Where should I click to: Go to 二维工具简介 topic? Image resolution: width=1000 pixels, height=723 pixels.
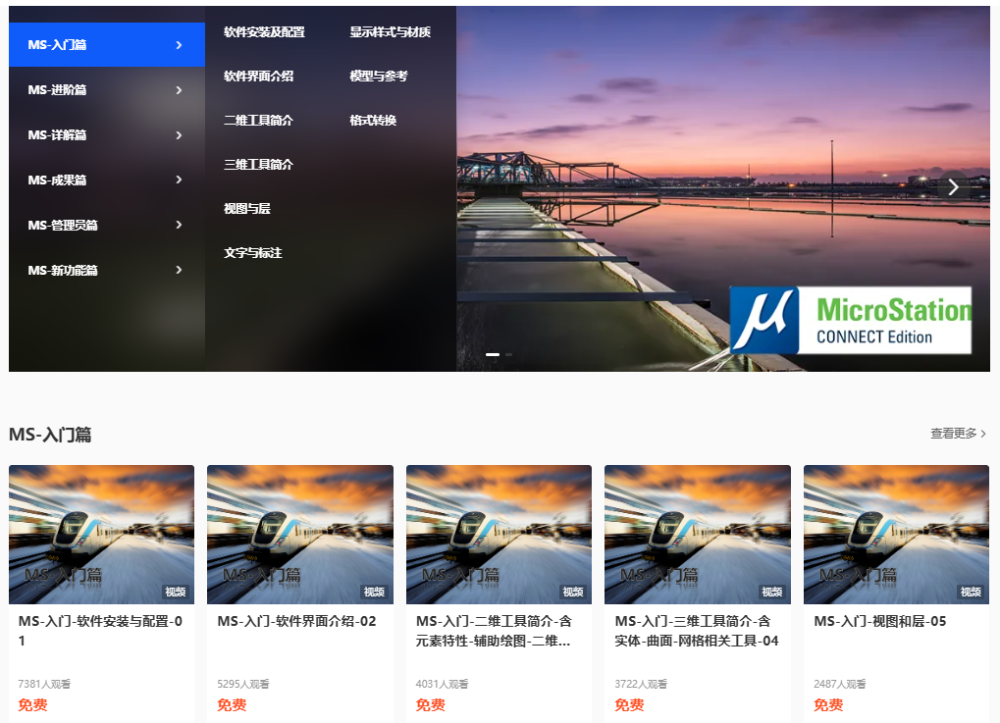258,120
